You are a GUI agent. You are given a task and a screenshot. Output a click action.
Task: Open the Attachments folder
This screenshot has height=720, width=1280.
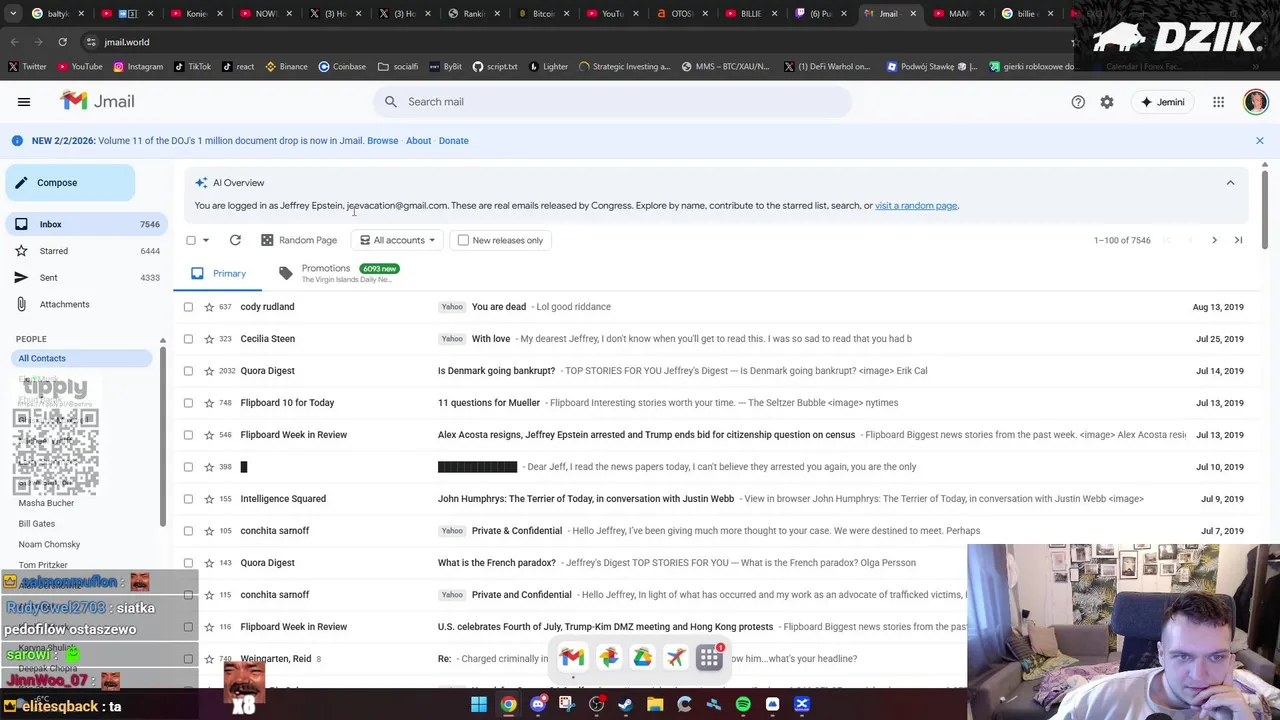pos(84,304)
